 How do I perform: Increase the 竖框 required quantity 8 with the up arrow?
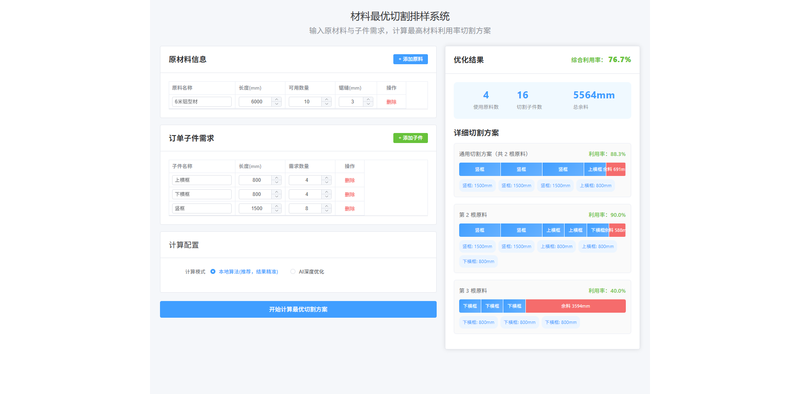327,206
